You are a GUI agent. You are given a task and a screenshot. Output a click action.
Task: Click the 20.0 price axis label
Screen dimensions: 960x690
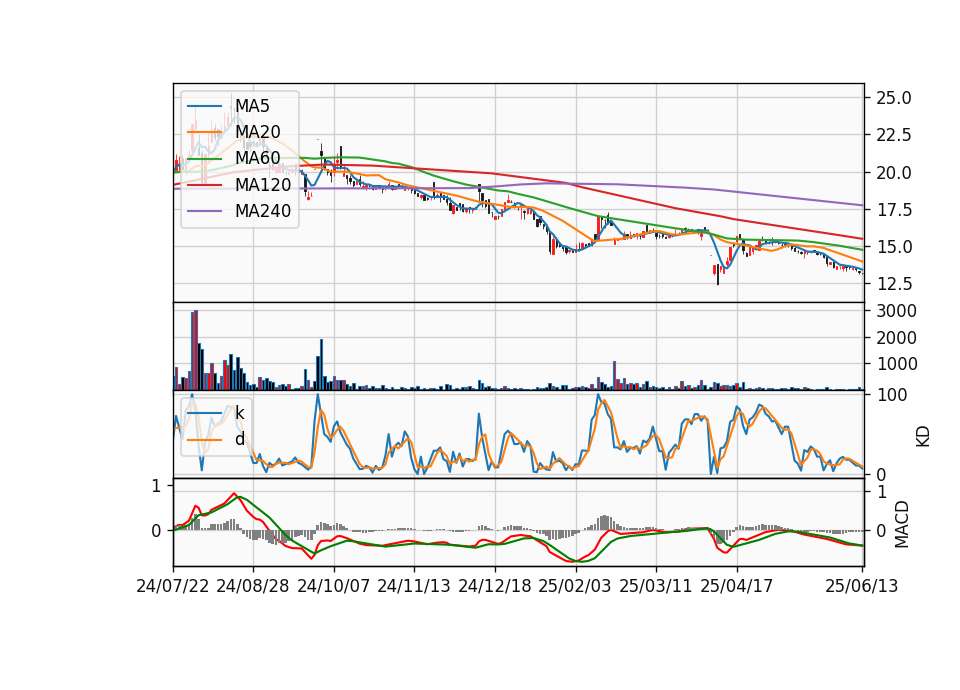point(894,173)
